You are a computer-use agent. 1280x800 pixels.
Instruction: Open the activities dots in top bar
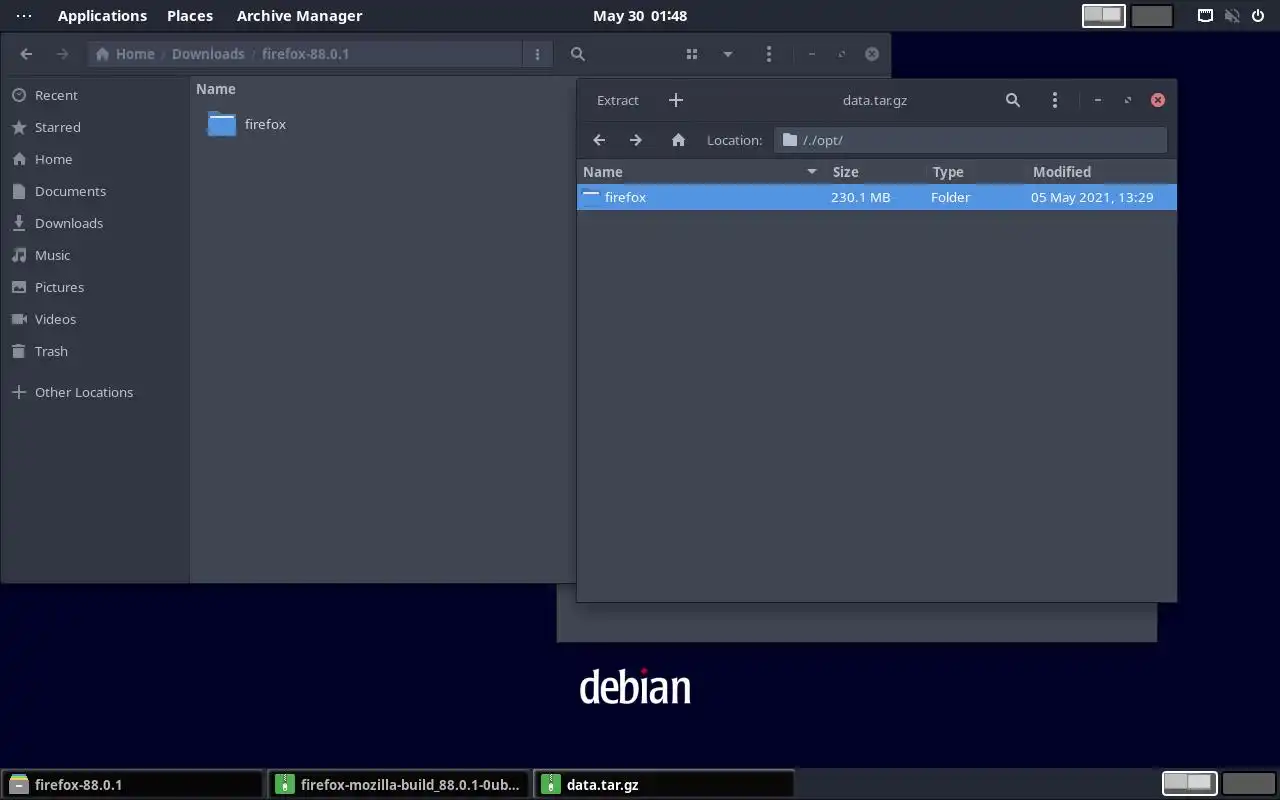24,16
